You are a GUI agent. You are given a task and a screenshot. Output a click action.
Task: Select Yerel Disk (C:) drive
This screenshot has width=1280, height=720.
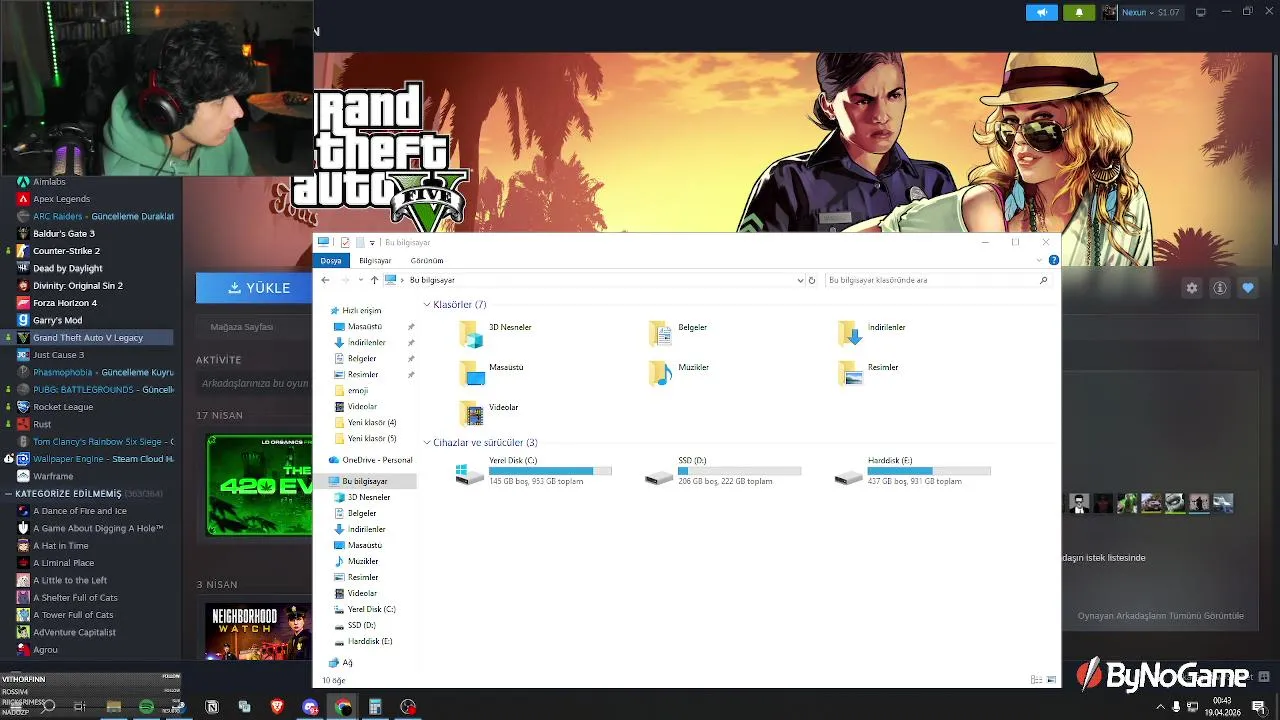click(534, 471)
